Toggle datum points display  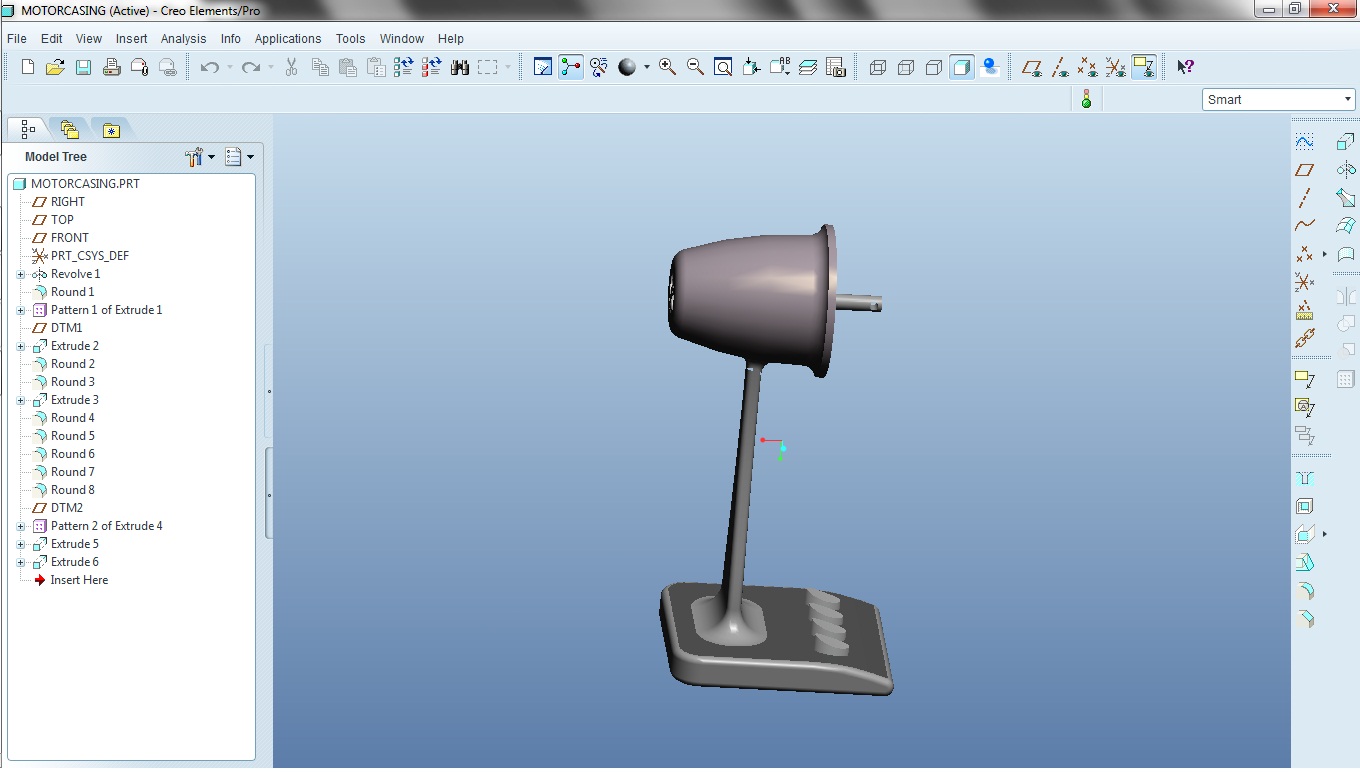pyautogui.click(x=1088, y=67)
